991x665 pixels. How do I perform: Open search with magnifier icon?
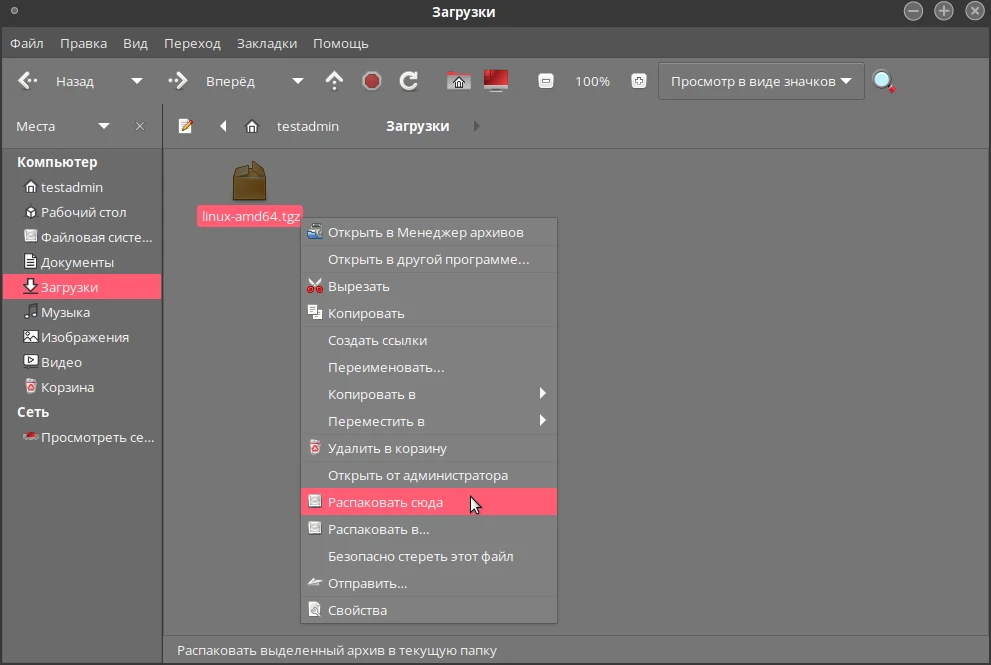(884, 81)
